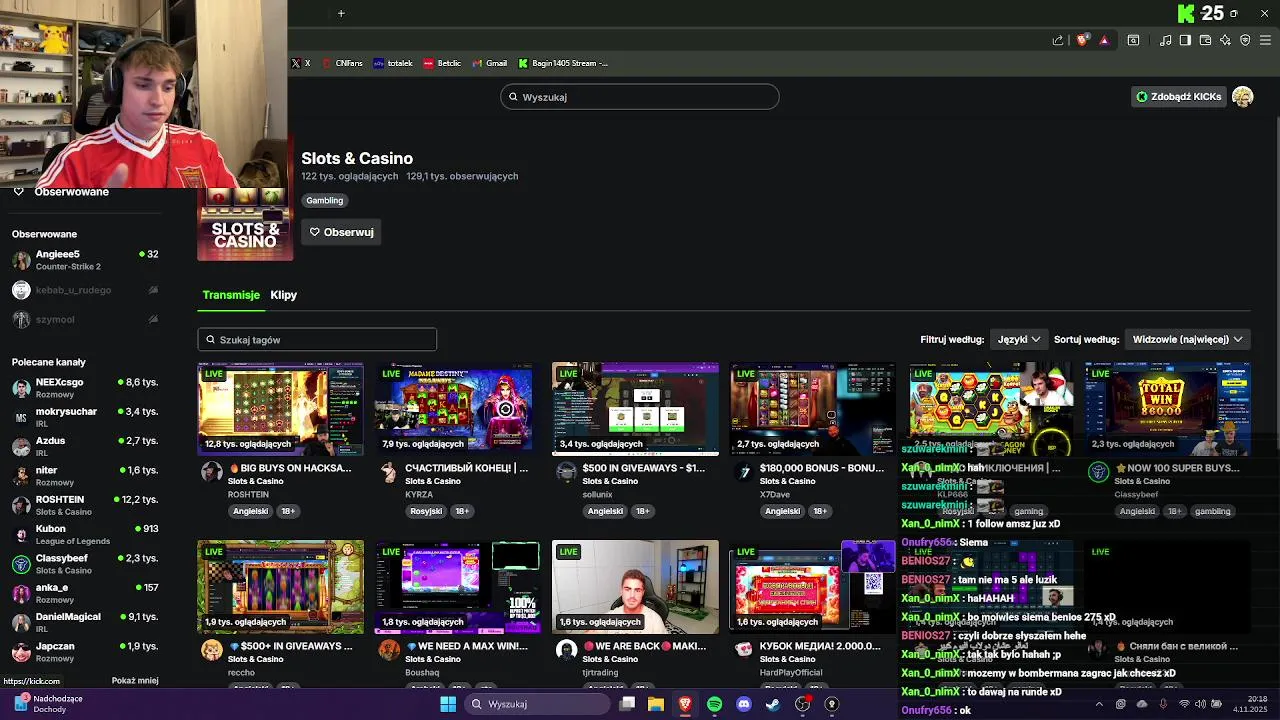Open Angieee5 in followed channels
The height and width of the screenshot is (720, 1280).
[85, 260]
